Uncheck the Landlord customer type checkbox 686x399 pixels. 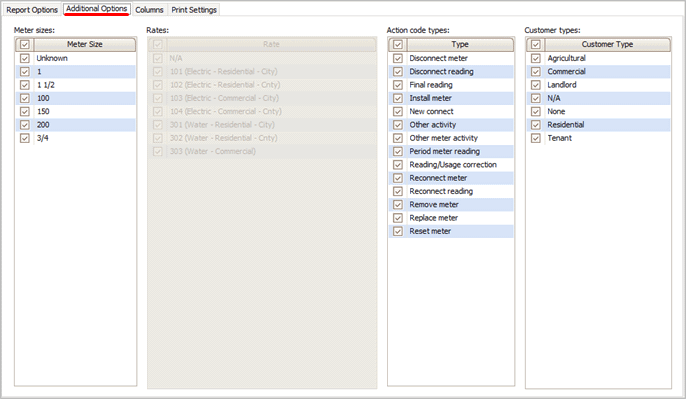point(536,85)
